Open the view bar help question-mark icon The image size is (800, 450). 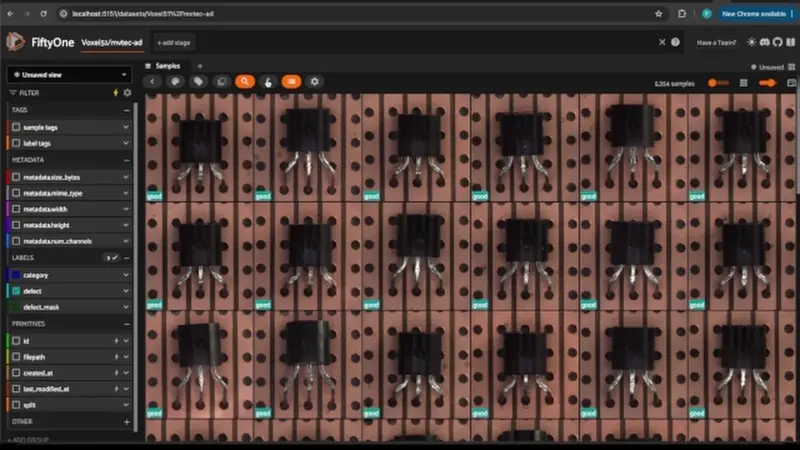pos(676,42)
